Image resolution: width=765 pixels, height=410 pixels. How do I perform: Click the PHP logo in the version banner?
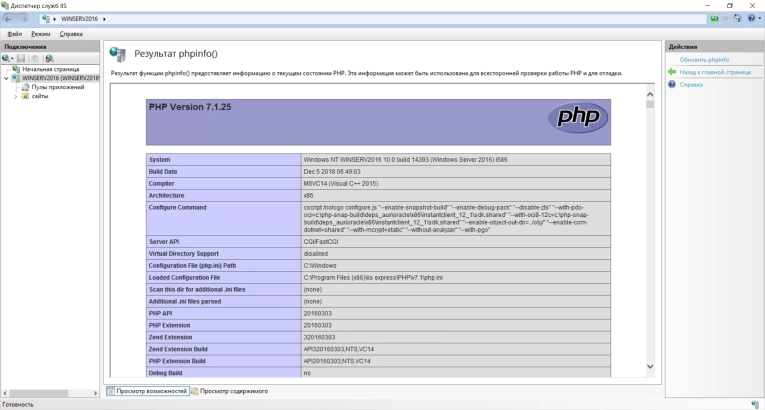coord(578,117)
